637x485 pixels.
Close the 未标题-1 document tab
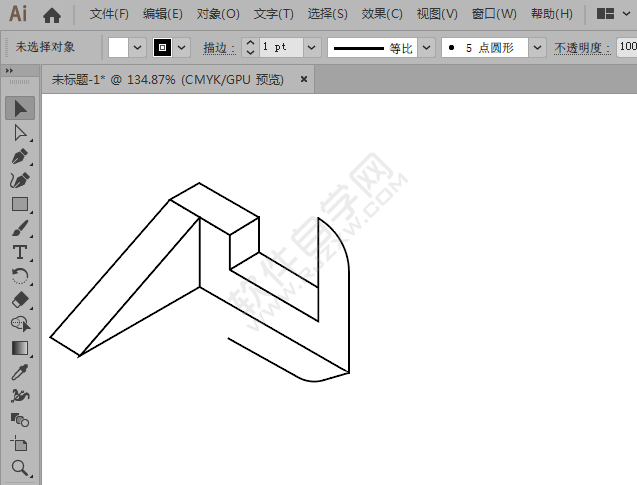303,78
